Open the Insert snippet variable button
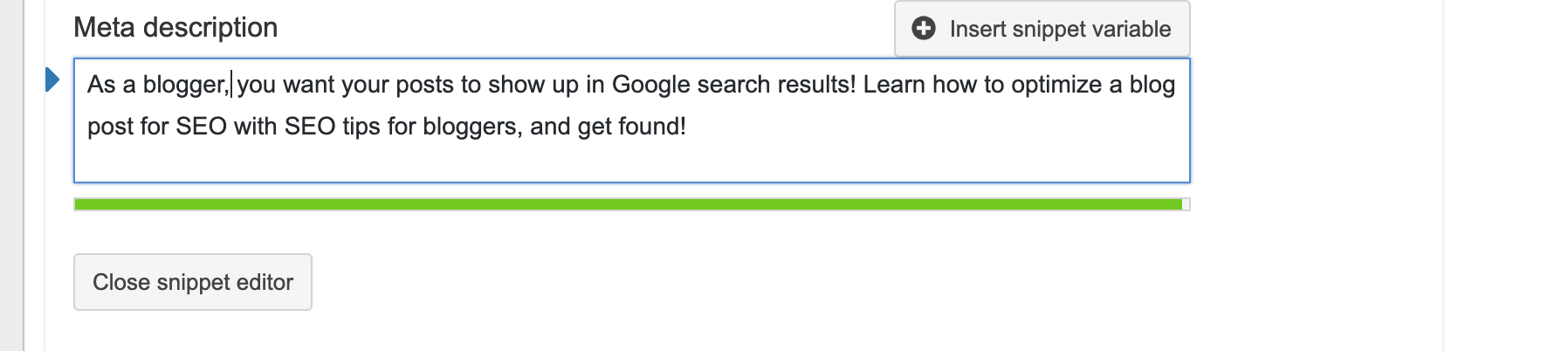1568x351 pixels. (1042, 29)
